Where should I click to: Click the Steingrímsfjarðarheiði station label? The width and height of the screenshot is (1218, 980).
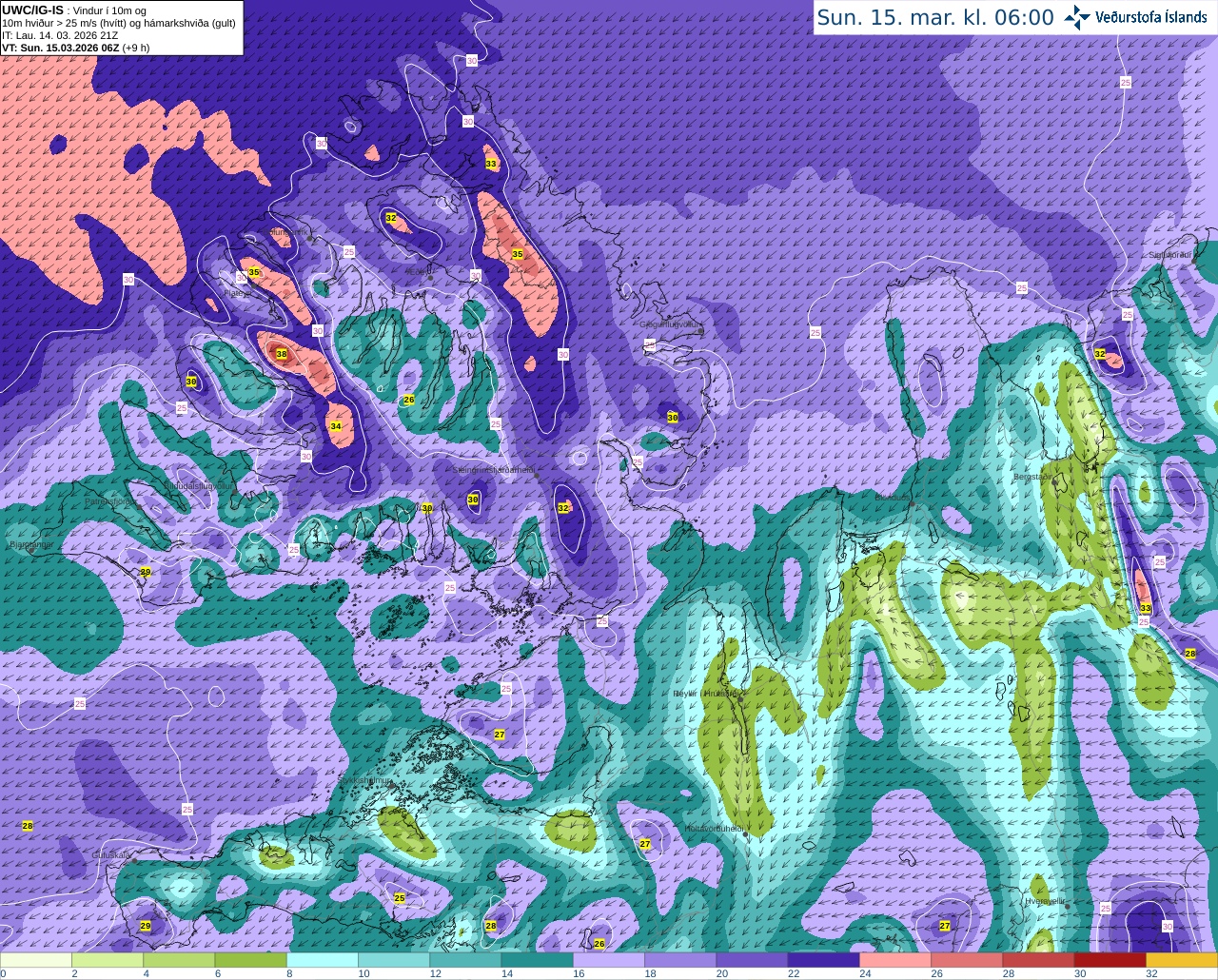click(x=493, y=470)
